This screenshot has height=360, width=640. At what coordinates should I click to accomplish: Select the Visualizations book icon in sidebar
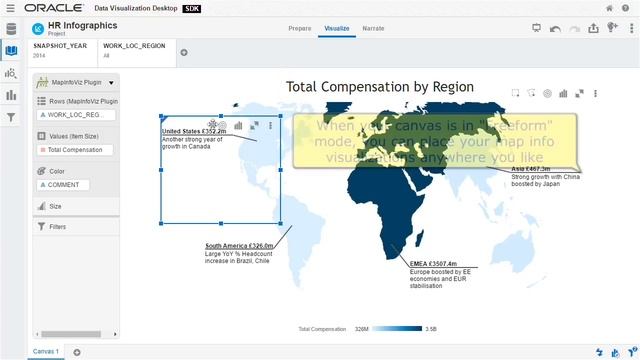(x=11, y=51)
